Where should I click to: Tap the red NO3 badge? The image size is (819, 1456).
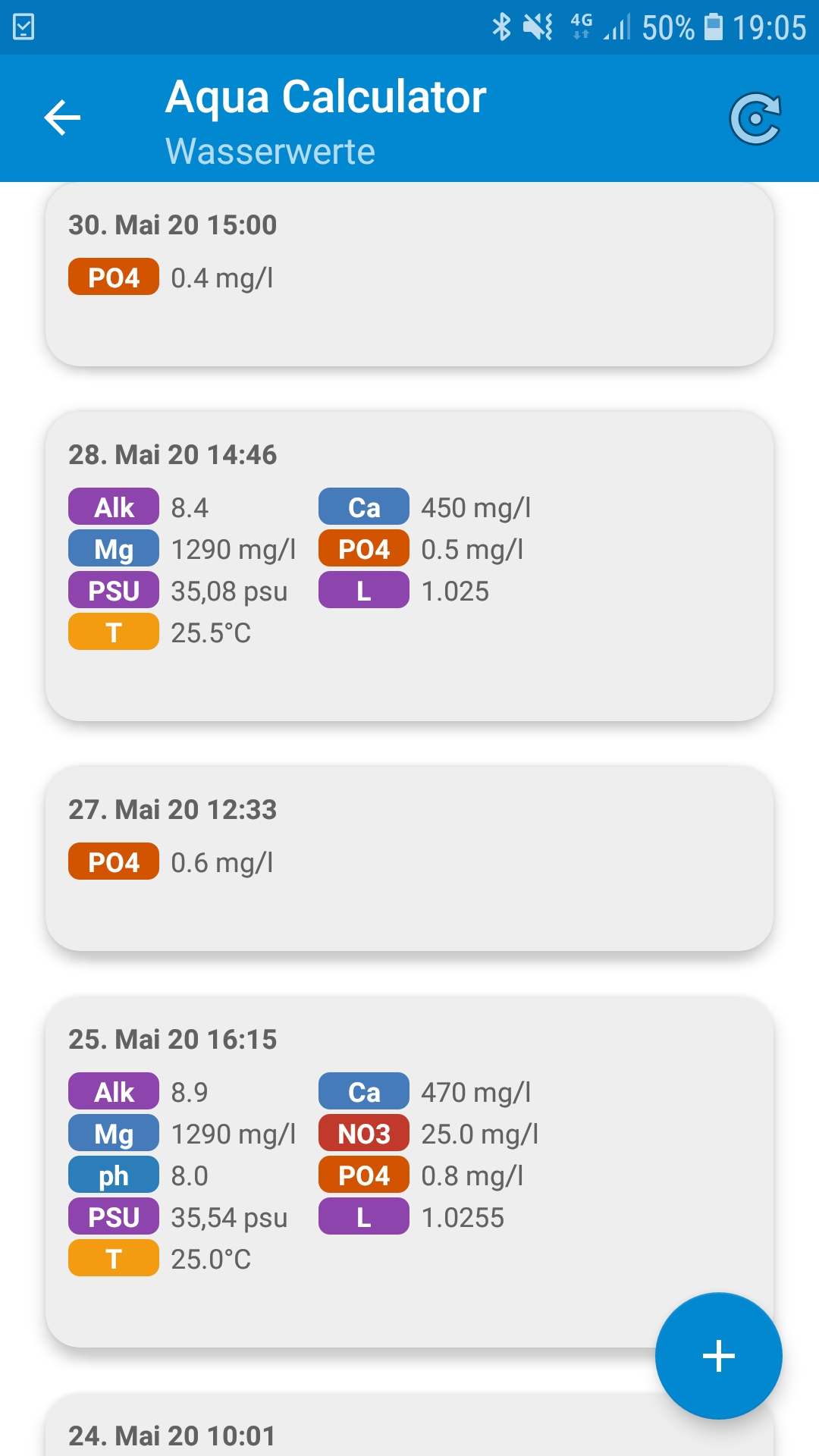pos(364,1134)
